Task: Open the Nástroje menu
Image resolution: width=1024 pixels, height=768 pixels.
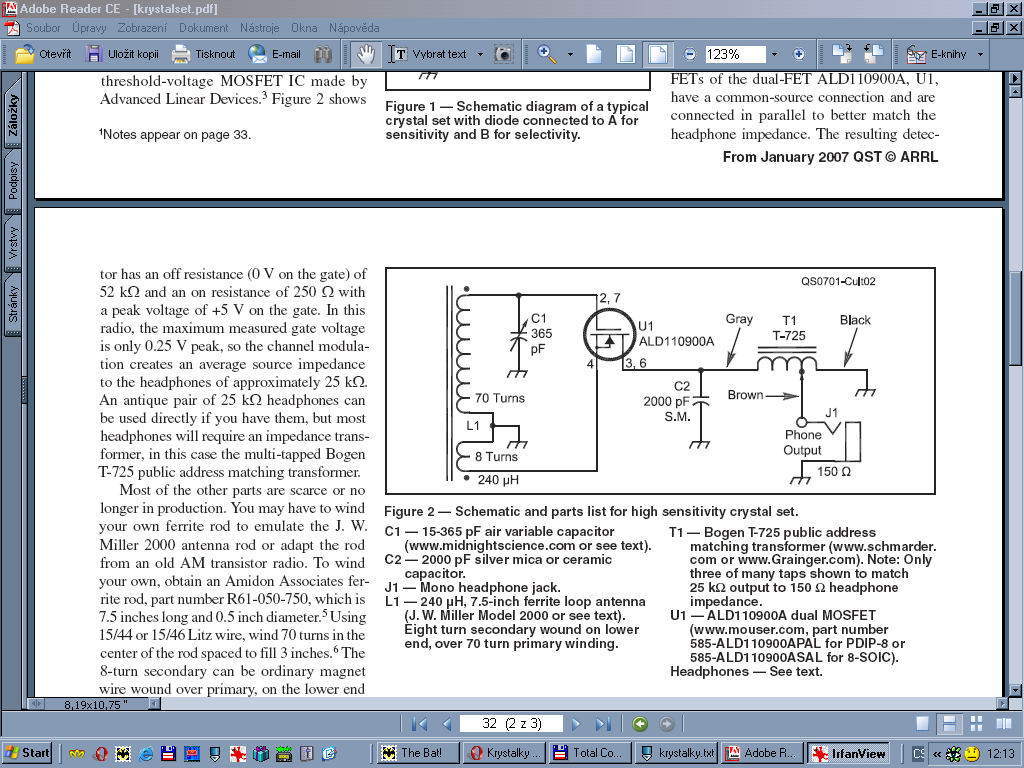Action: pyautogui.click(x=259, y=28)
